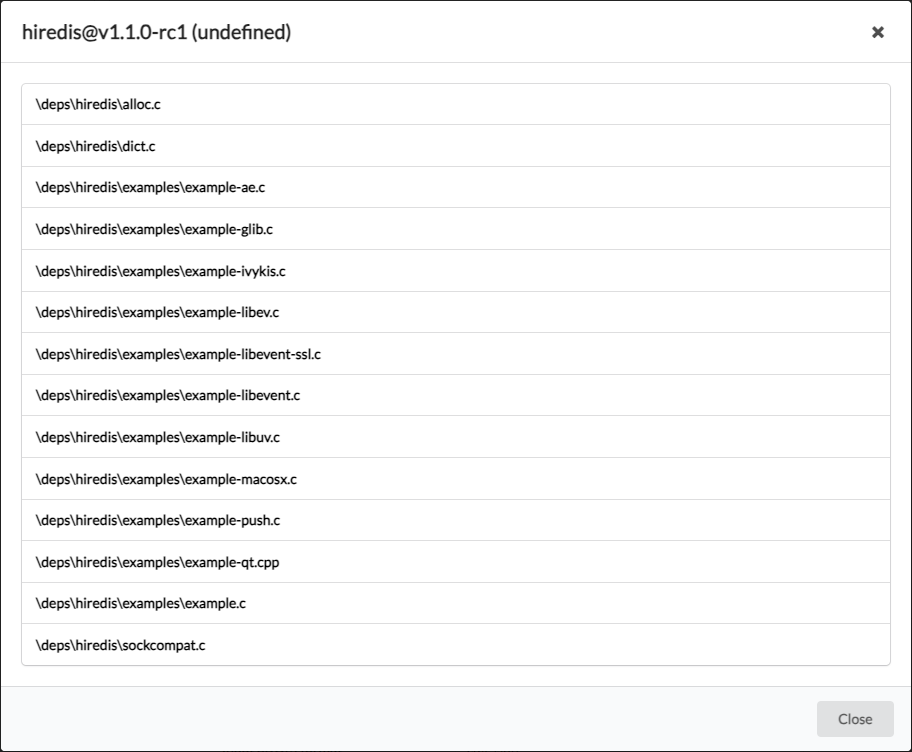This screenshot has width=912, height=752.
Task: Click the Close button in the footer
Action: pos(855,719)
